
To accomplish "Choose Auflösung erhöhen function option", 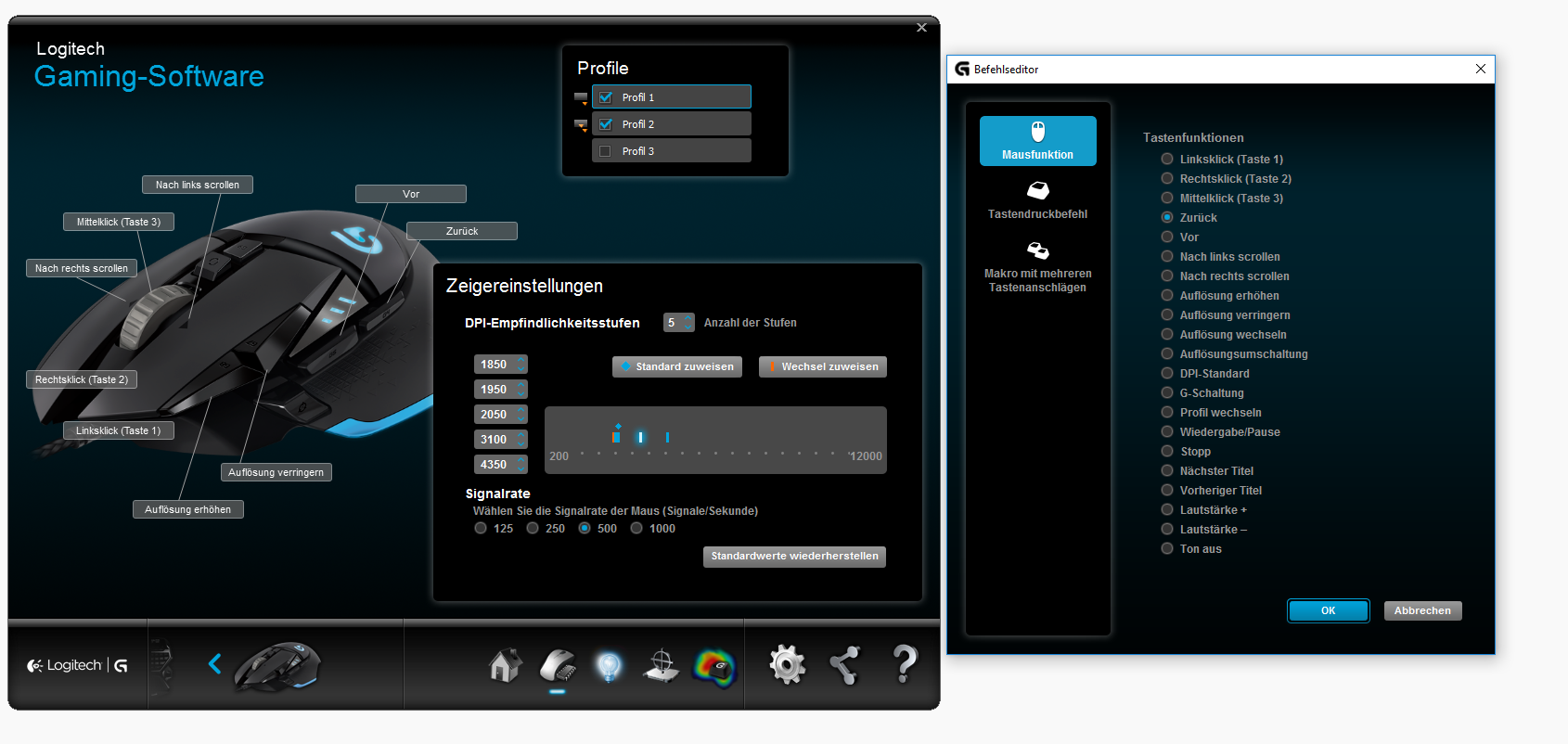I will point(1167,295).
